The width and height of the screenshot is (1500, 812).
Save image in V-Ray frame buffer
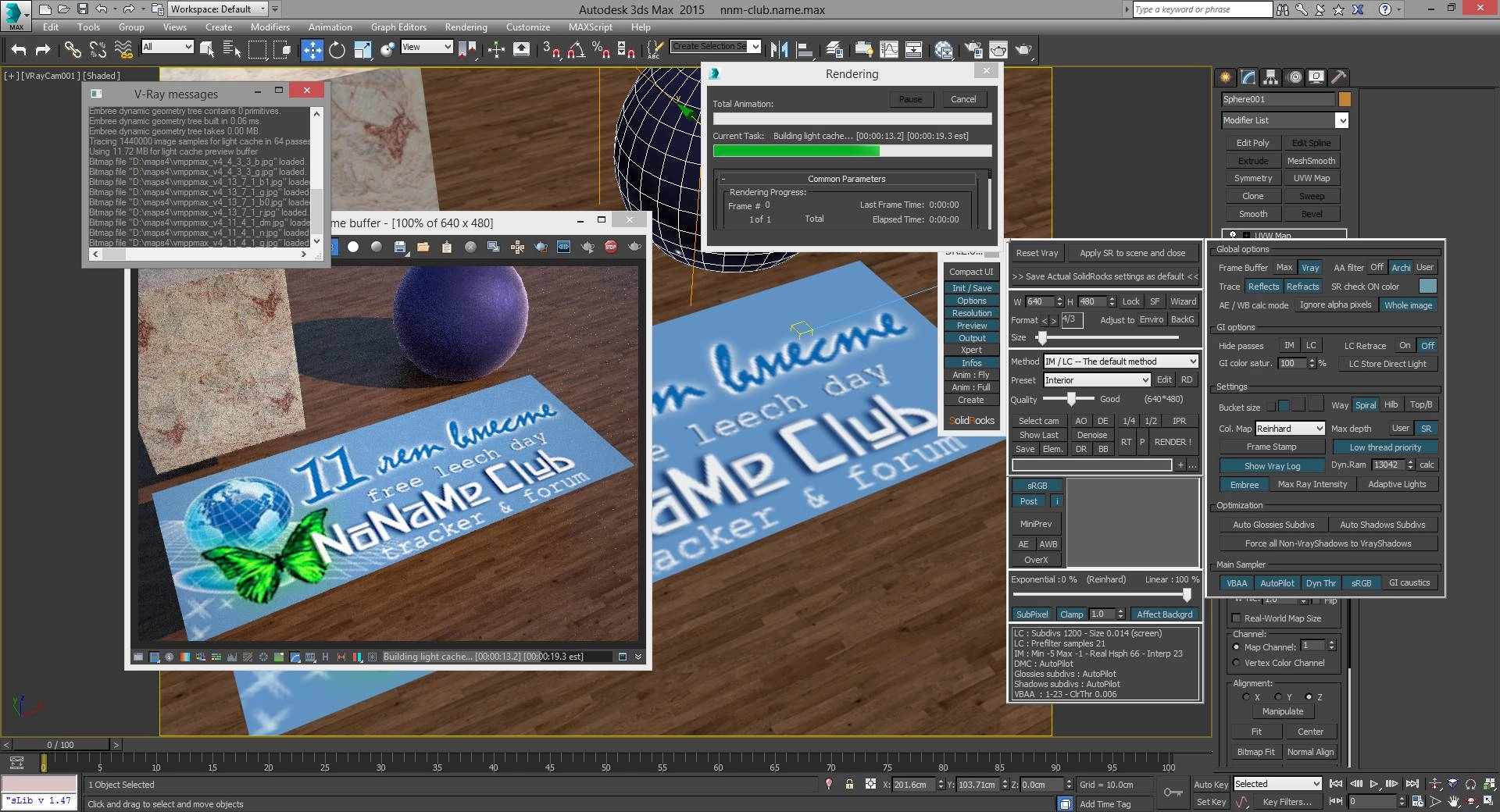coord(400,247)
